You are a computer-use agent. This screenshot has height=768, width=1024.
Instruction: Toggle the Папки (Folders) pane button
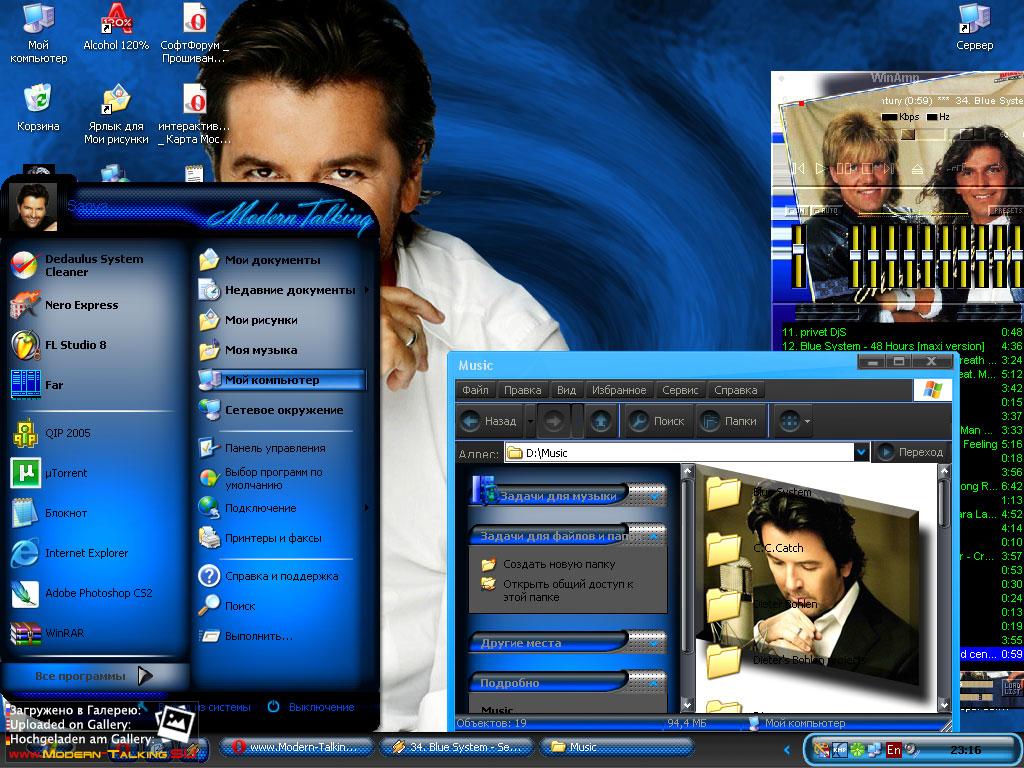tap(728, 421)
